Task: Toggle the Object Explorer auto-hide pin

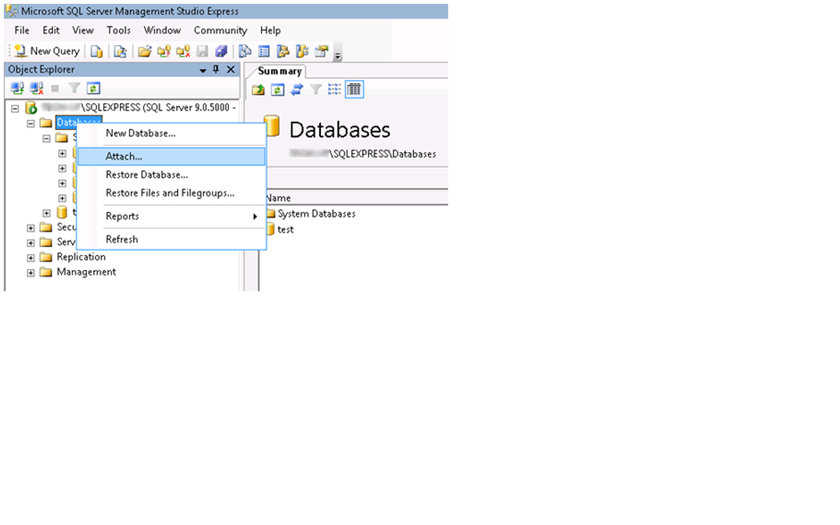Action: (216, 70)
